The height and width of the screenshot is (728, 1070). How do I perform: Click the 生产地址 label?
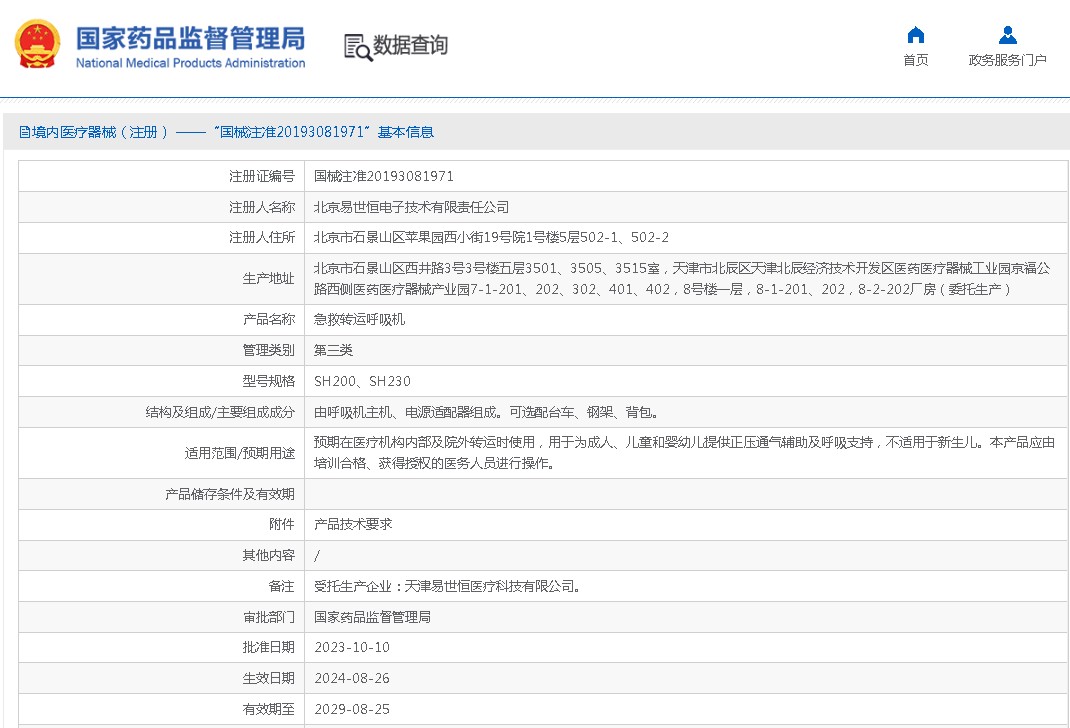(x=269, y=278)
